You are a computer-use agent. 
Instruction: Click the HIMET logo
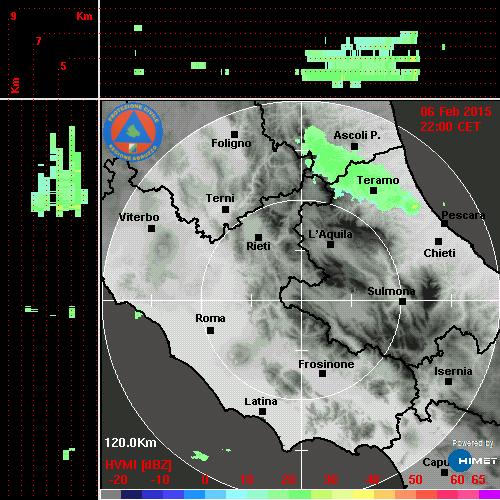(473, 461)
